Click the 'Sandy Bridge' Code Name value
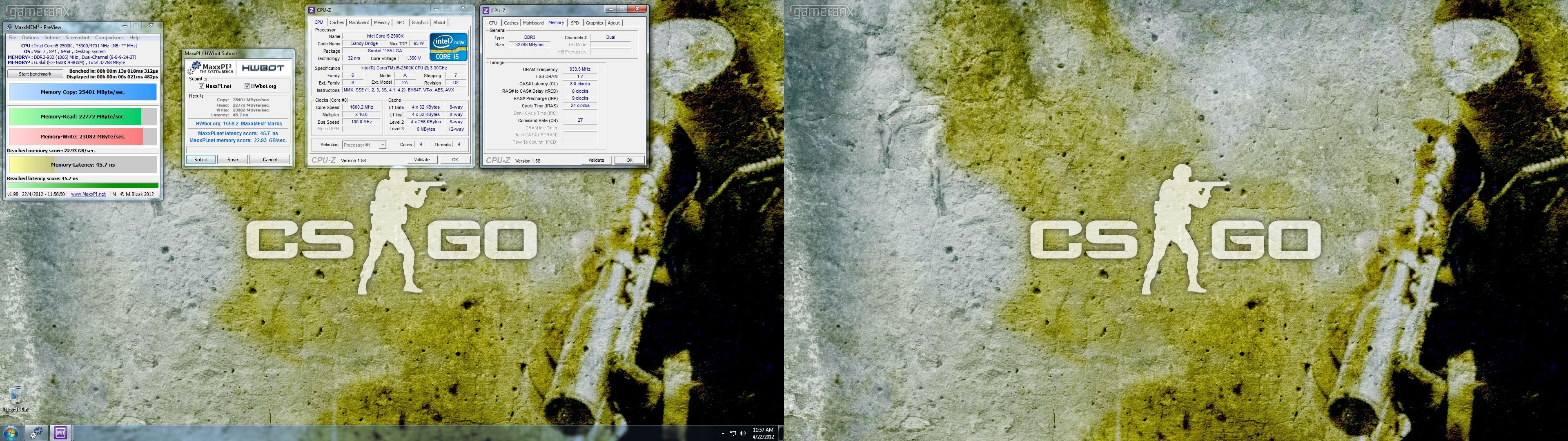 [x=364, y=44]
